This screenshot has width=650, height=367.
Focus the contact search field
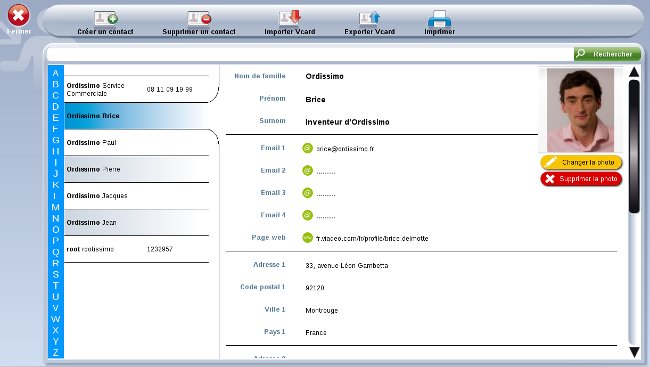point(310,54)
